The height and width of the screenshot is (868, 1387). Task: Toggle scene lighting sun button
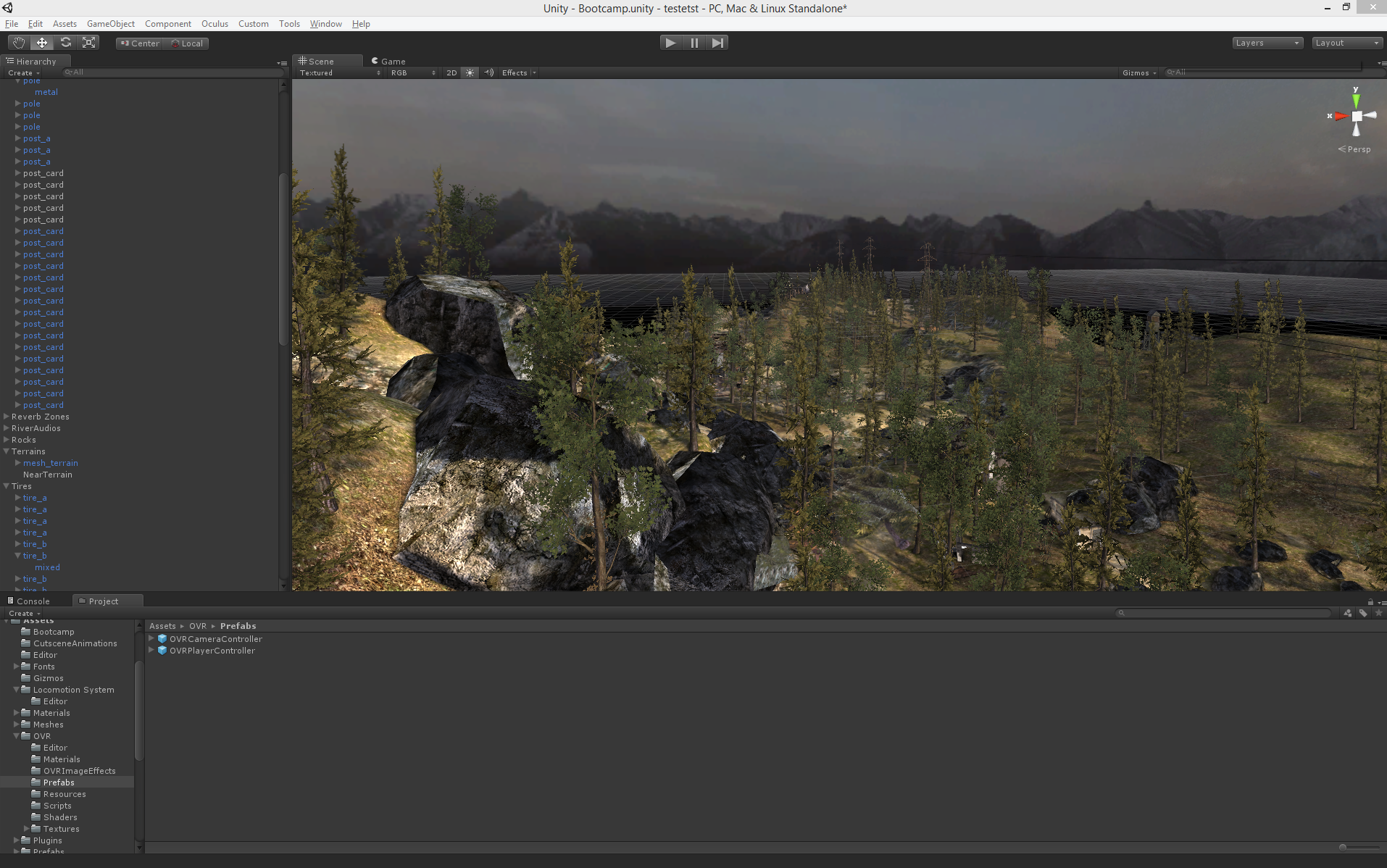(470, 72)
